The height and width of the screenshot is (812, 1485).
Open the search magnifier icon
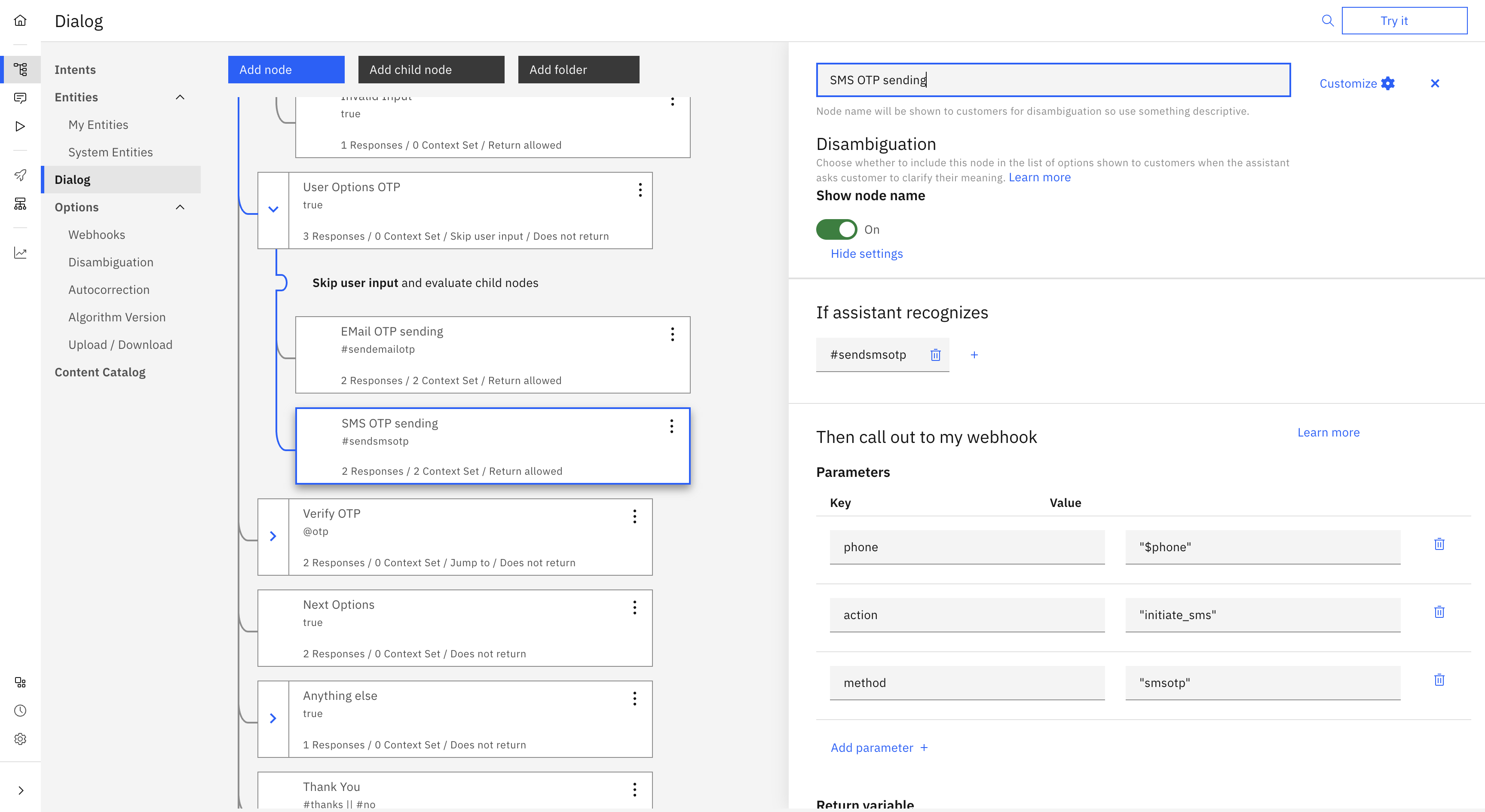point(1327,21)
